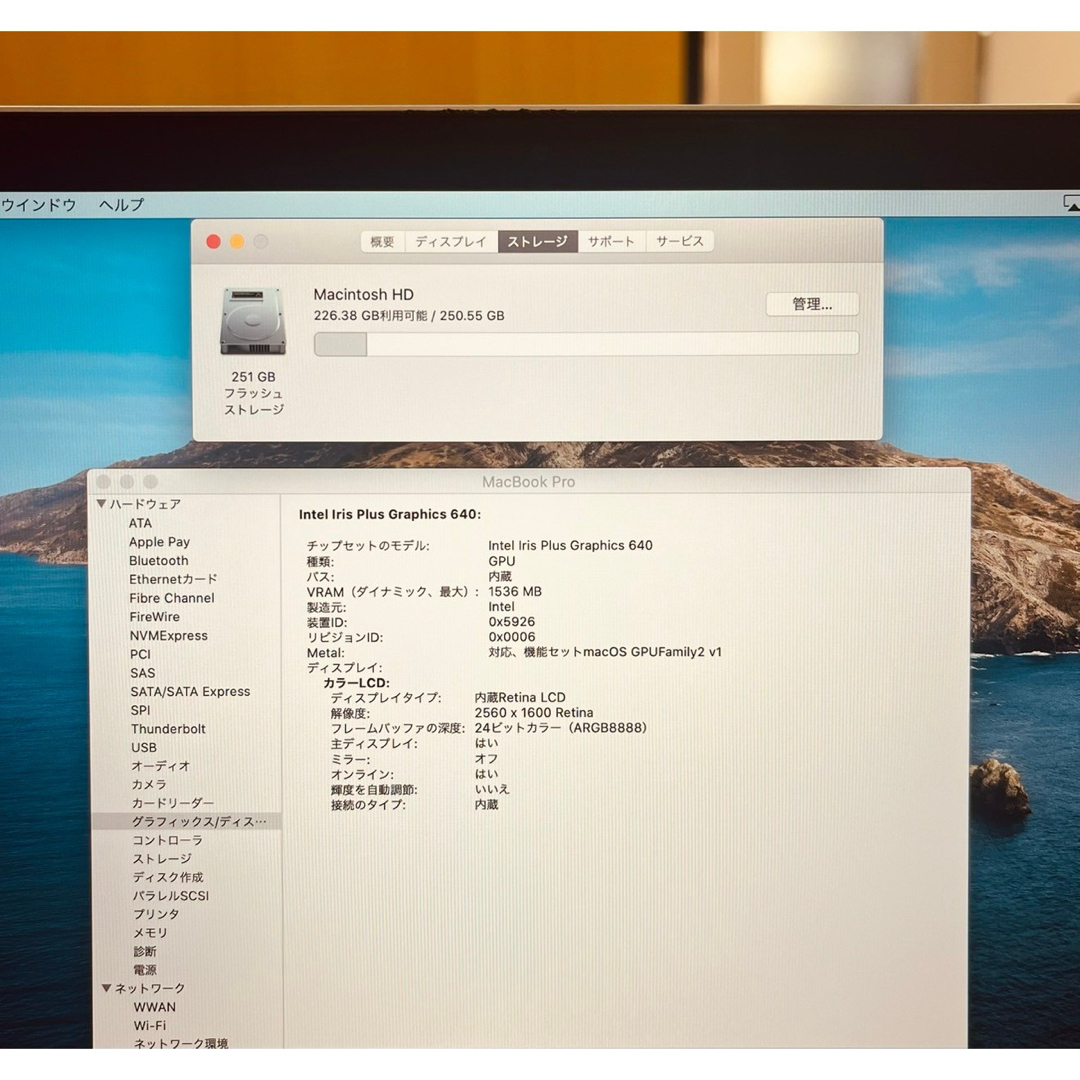Collapse the ハードウェア section triangle

point(101,503)
